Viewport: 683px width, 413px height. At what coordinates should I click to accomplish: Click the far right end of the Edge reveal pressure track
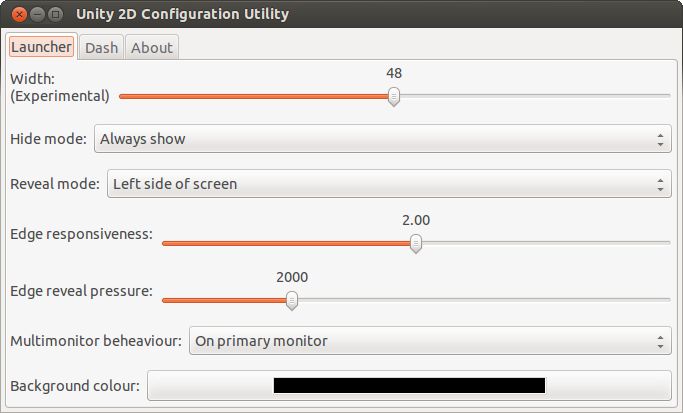pyautogui.click(x=667, y=299)
